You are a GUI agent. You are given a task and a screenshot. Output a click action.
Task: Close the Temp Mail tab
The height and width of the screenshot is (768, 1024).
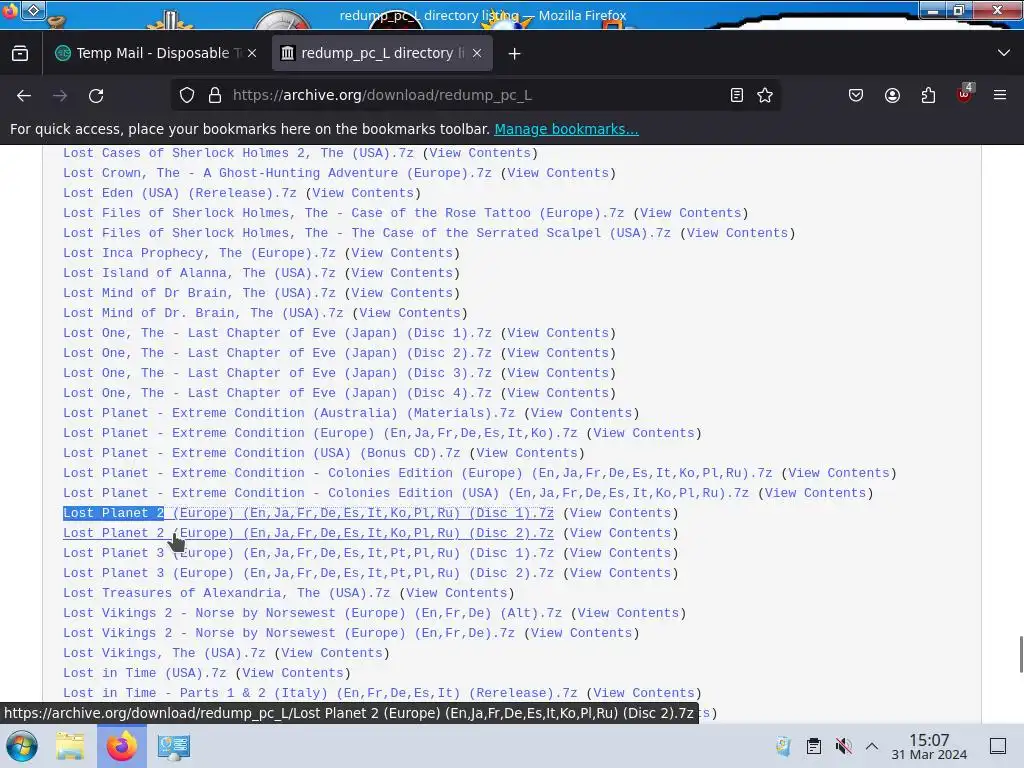coord(252,54)
